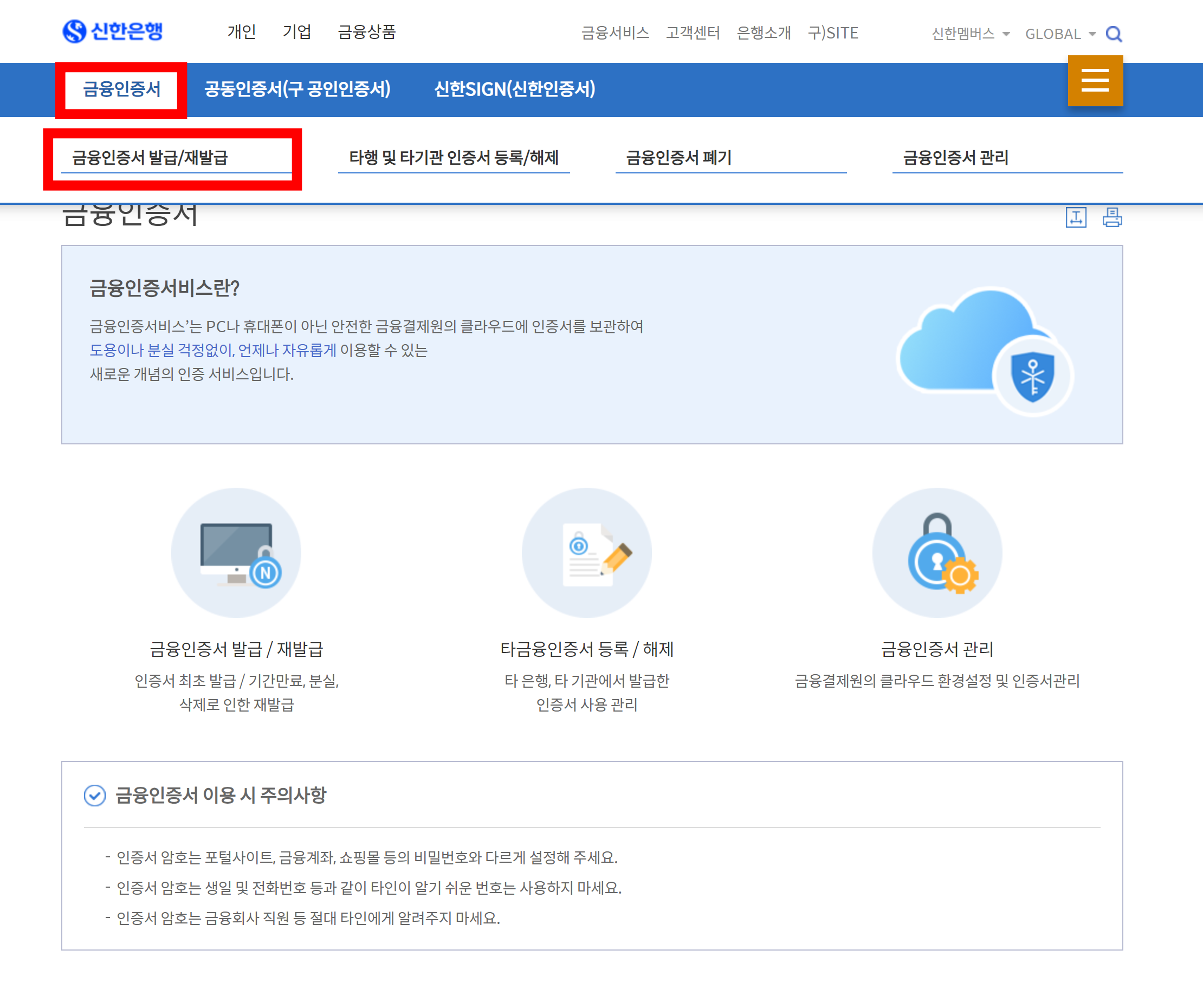1203x1008 pixels.
Task: Click the Shinhan Bank logo
Action: (112, 31)
